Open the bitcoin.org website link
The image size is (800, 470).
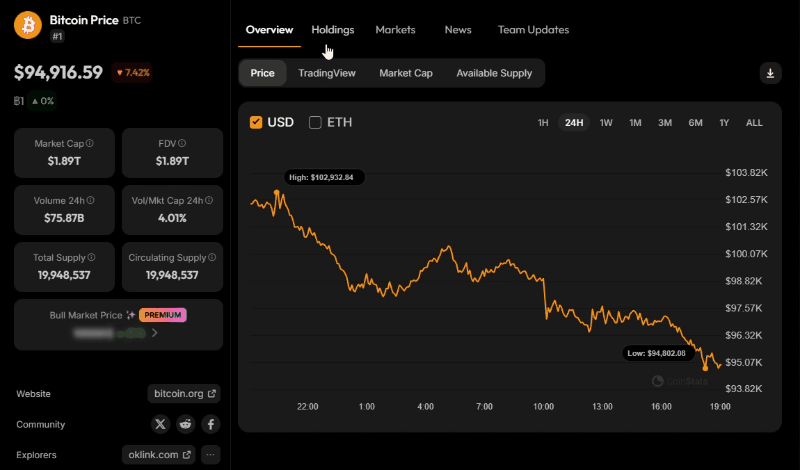(x=184, y=394)
